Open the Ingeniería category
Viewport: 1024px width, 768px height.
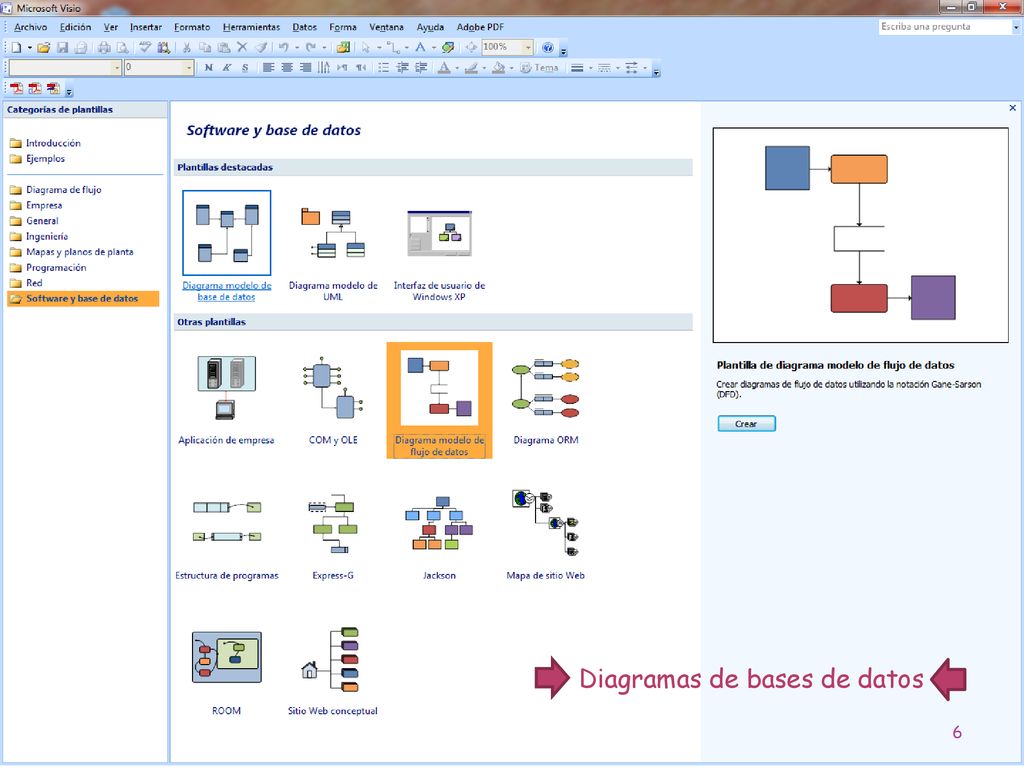tap(39, 236)
